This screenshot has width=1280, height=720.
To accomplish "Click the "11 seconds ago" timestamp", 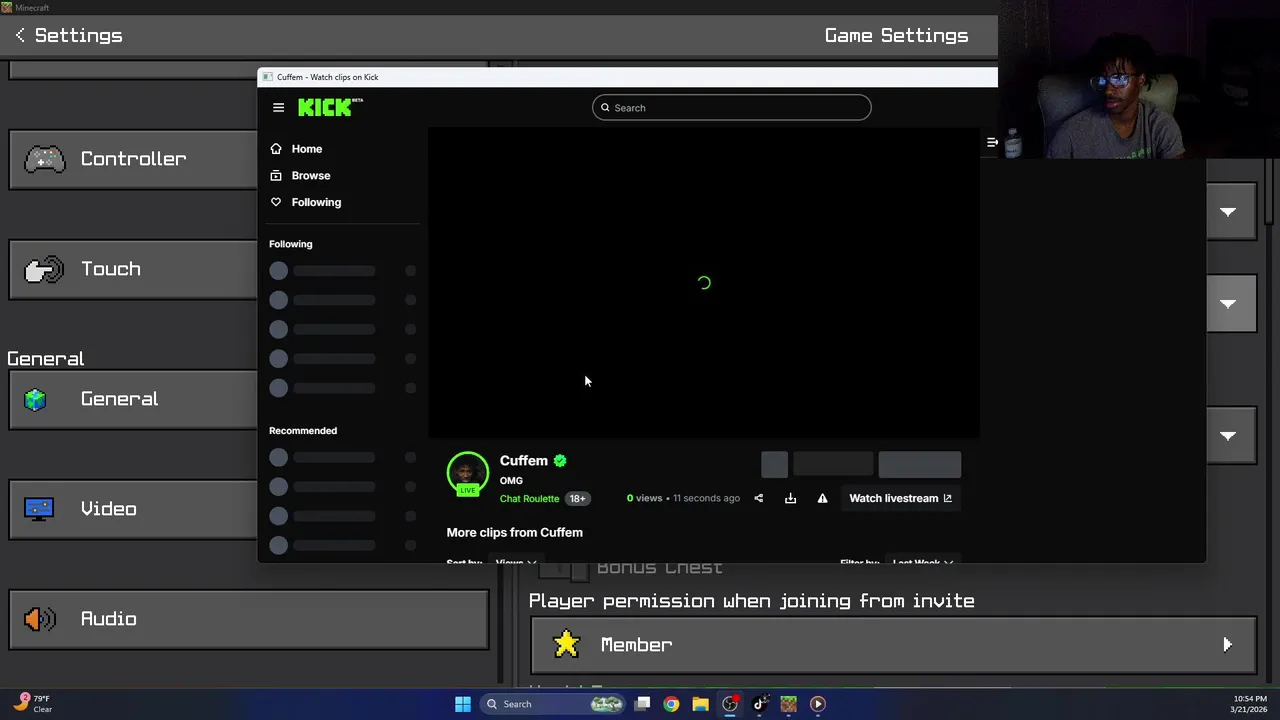I will (x=706, y=498).
